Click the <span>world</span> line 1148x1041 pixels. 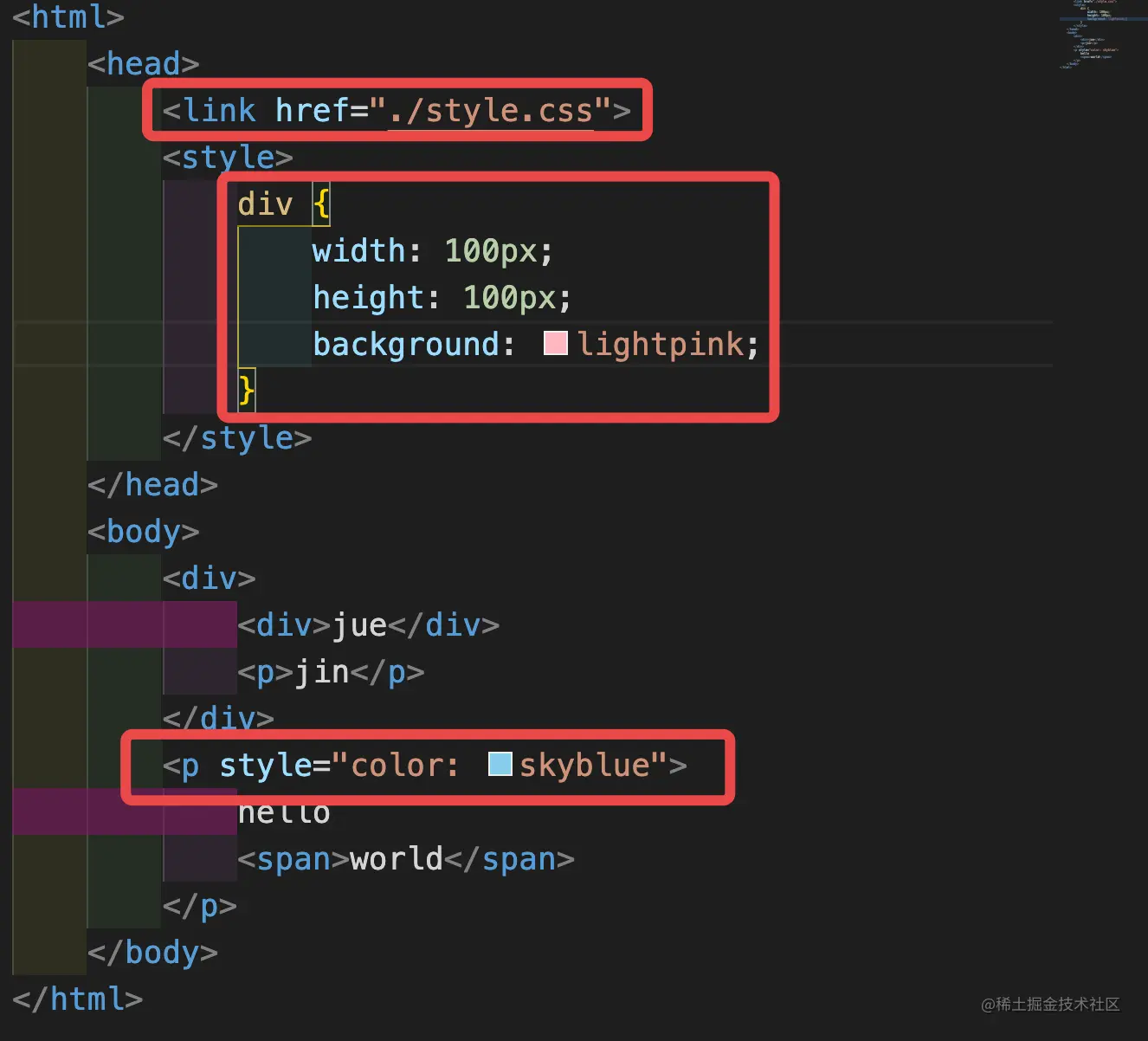click(x=406, y=859)
